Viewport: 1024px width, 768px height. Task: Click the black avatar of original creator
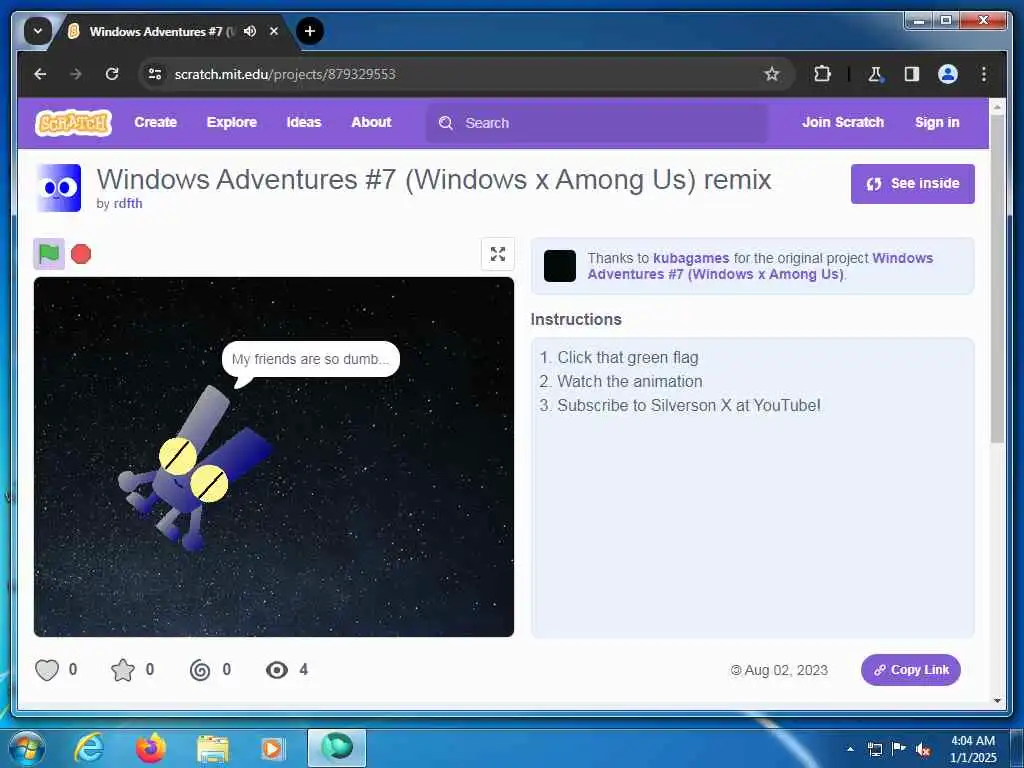(x=560, y=266)
